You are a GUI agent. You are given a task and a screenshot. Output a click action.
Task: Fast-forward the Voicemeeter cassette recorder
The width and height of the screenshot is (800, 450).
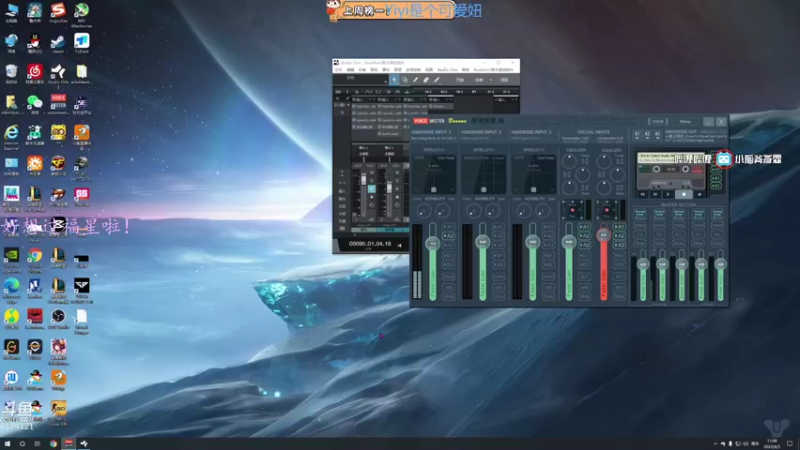coord(656,194)
